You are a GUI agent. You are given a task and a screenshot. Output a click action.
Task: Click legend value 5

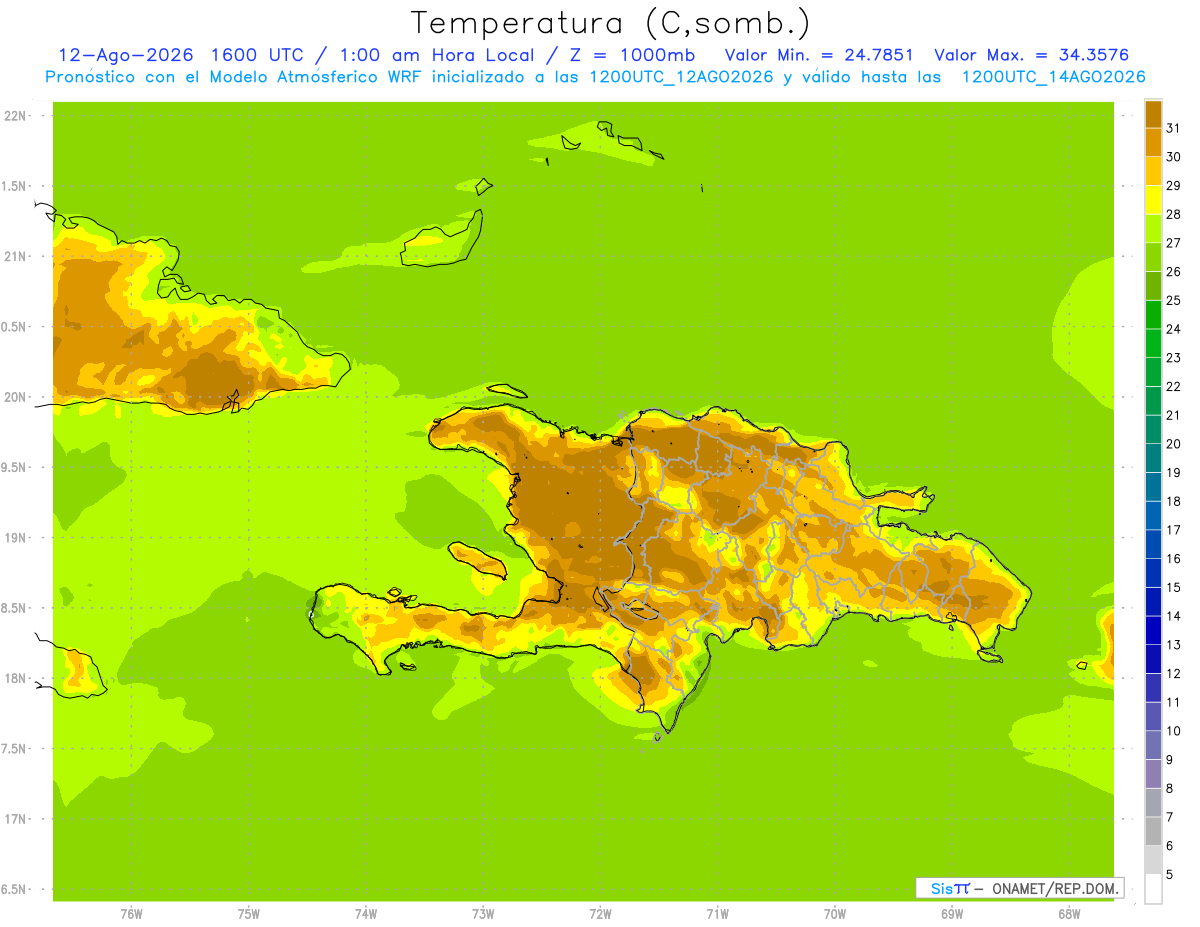pos(1170,874)
